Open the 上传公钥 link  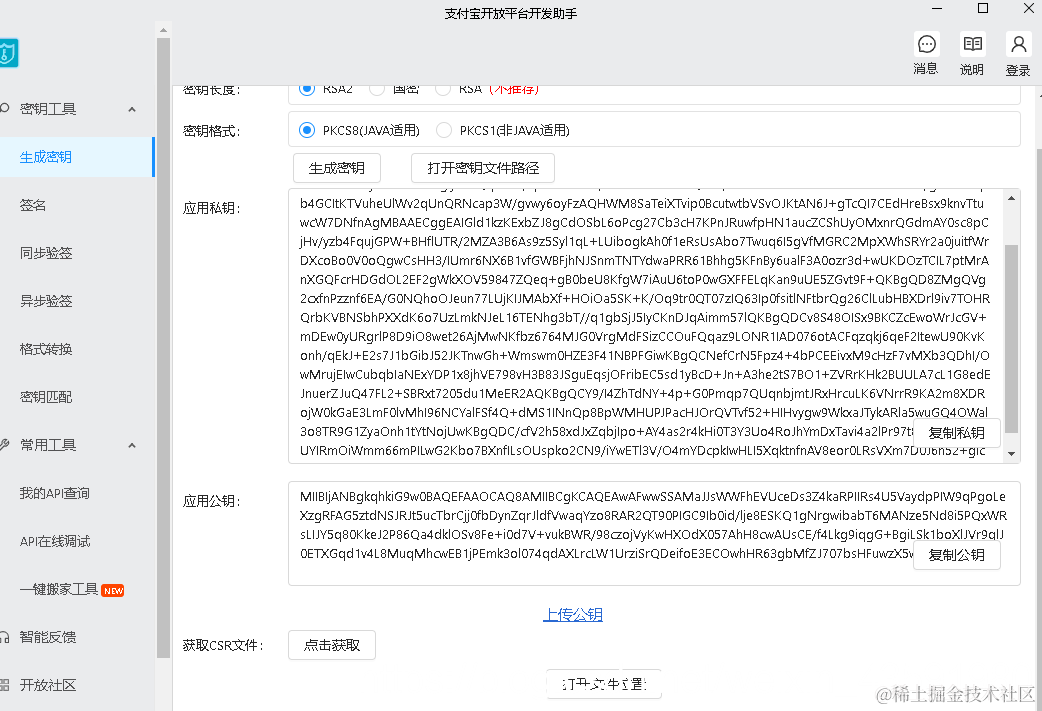coord(572,614)
